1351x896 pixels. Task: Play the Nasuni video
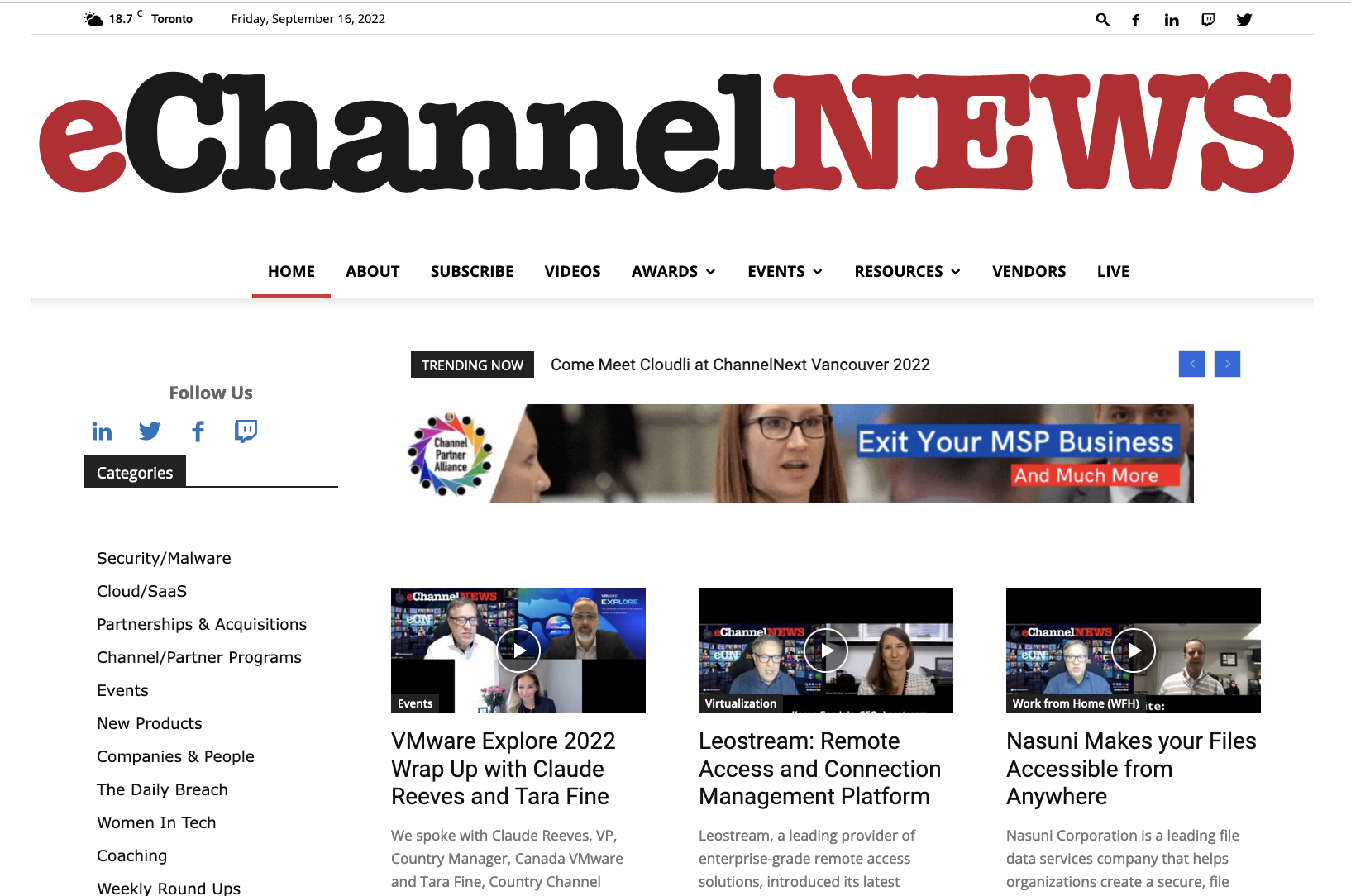point(1134,651)
